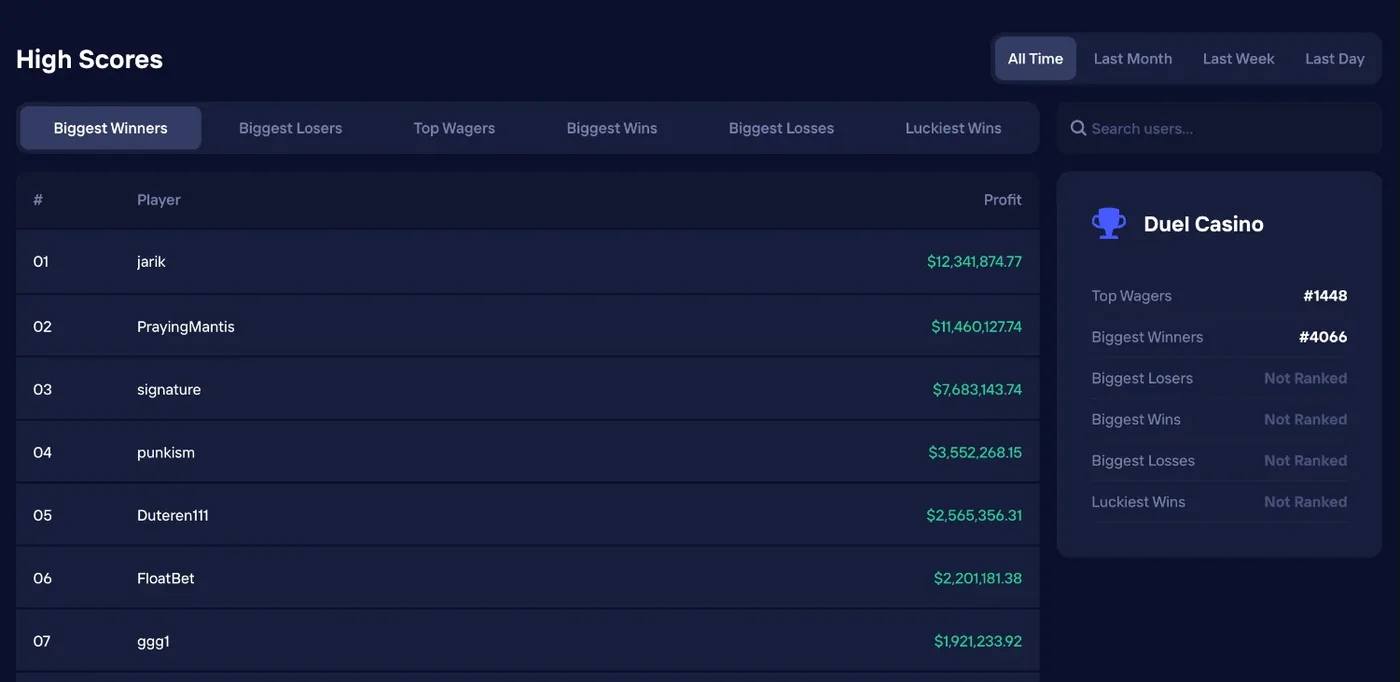Click profit value $2,565,356.31
This screenshot has width=1400, height=682.
974,516
